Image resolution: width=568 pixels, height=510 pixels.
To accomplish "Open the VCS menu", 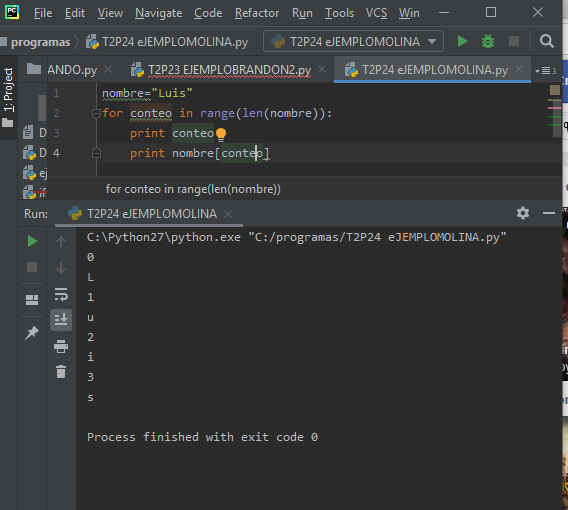I will click(376, 13).
